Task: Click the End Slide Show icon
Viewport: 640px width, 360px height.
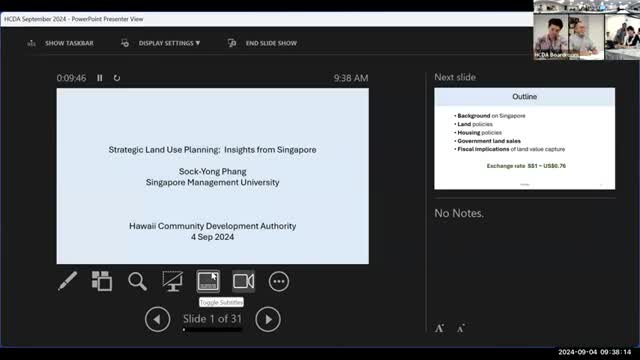Action: click(232, 43)
